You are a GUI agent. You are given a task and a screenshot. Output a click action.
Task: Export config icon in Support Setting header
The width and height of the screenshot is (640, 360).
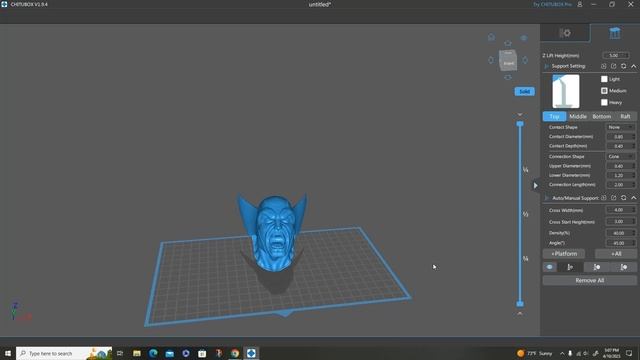613,66
